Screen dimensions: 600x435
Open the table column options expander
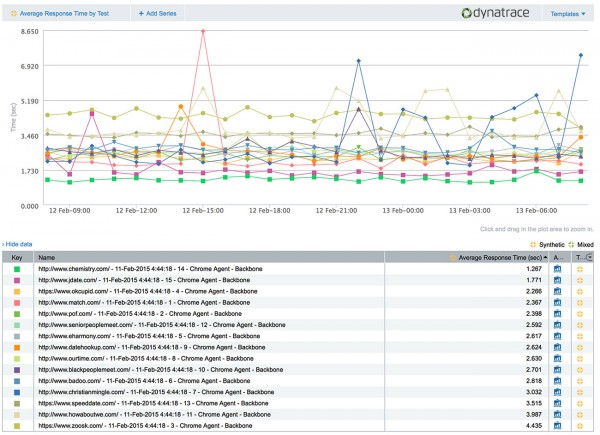[590, 257]
